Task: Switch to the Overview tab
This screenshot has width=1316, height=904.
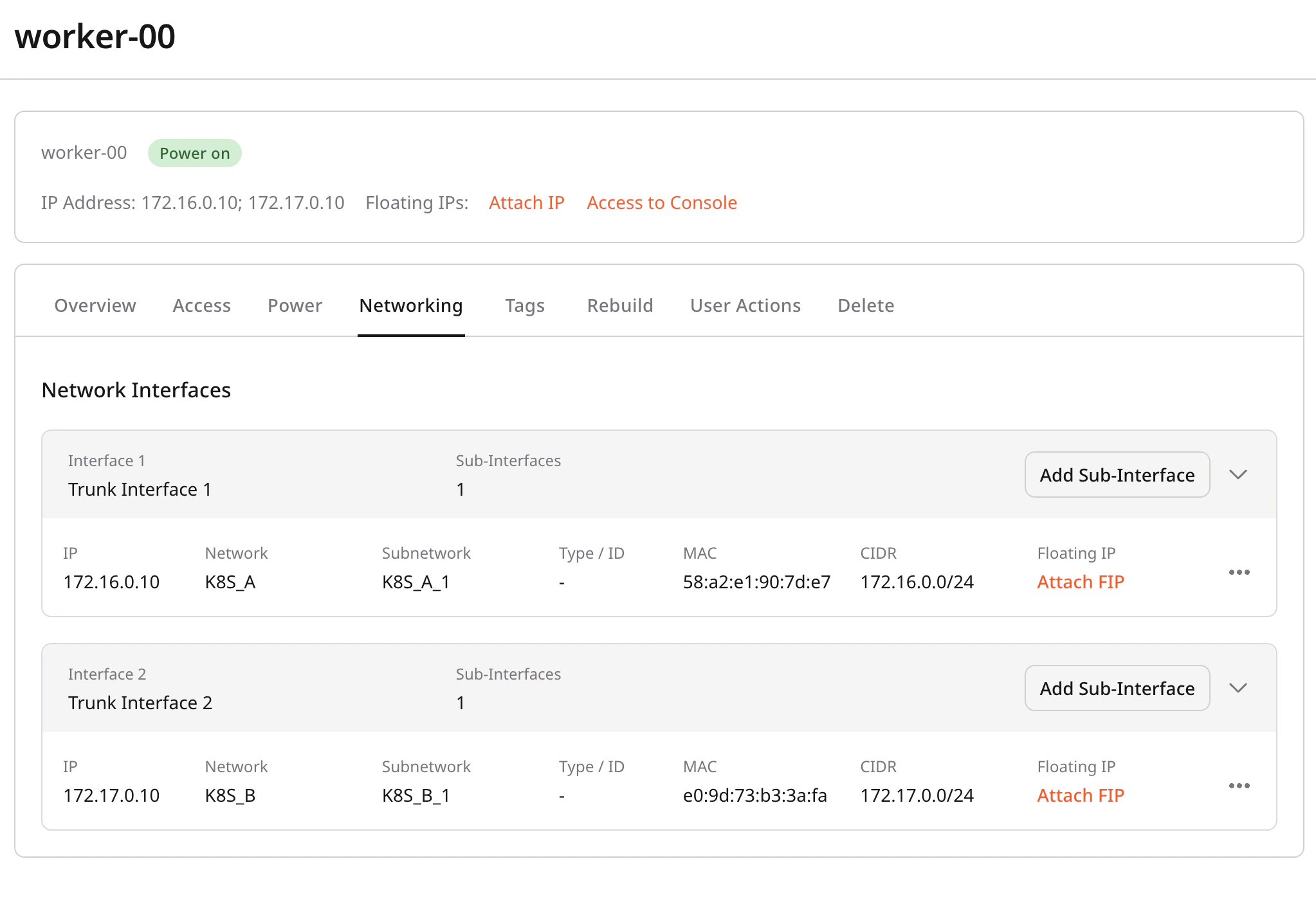Action: [x=95, y=305]
